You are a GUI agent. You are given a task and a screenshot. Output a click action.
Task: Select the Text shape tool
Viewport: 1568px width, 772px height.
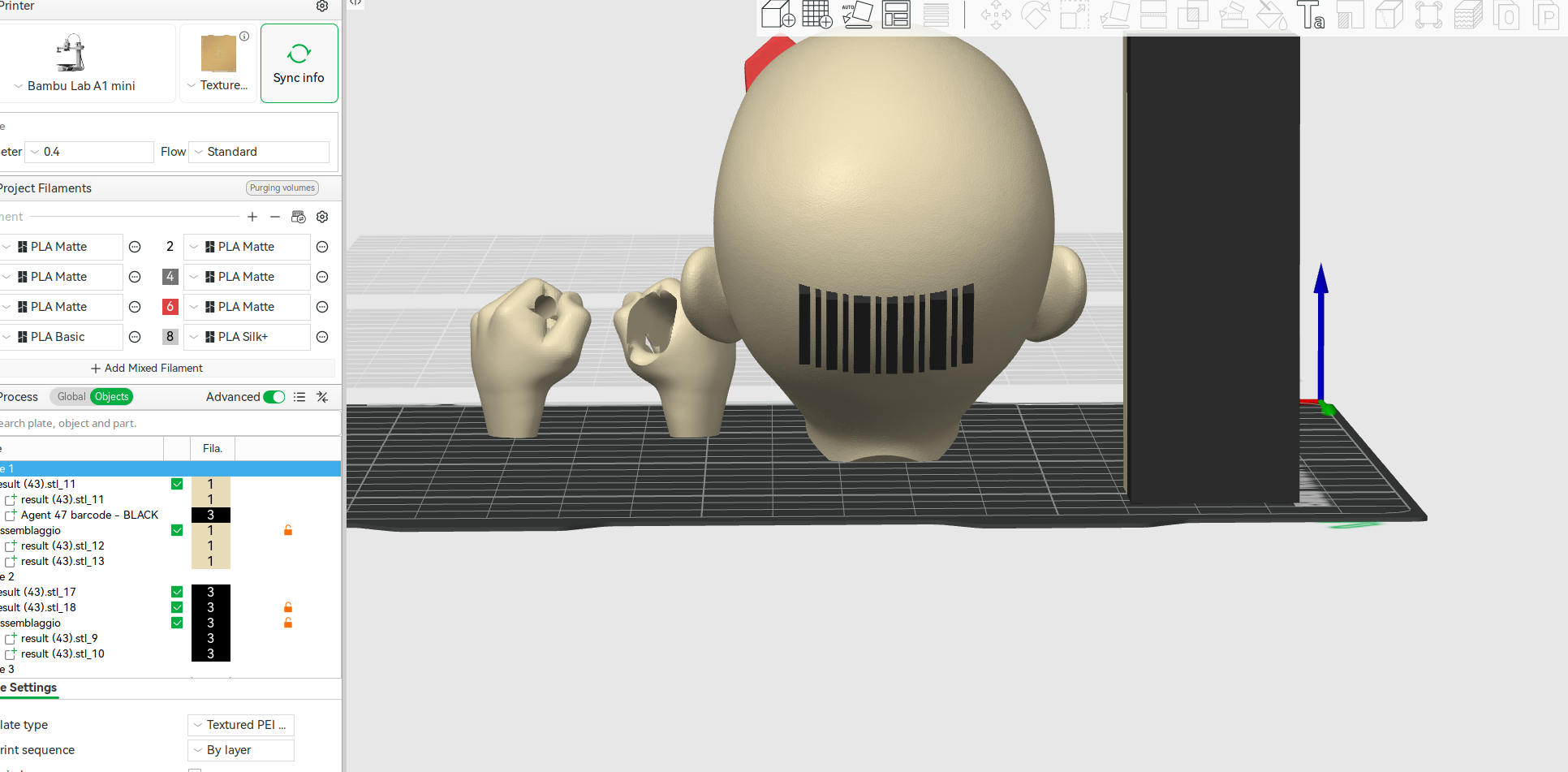1311,15
